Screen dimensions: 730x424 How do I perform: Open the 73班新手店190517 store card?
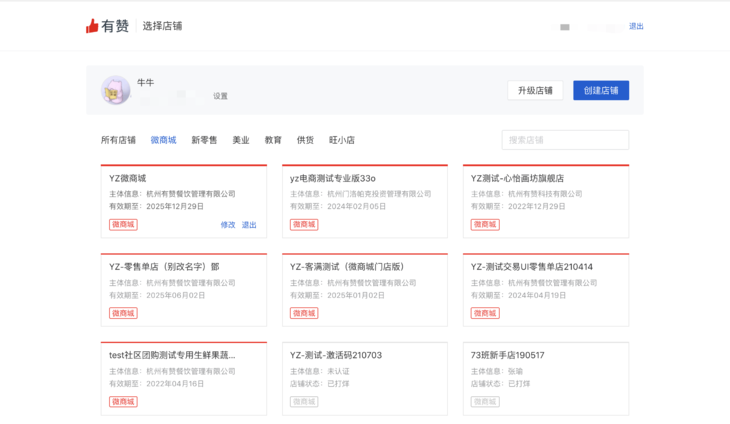point(545,377)
